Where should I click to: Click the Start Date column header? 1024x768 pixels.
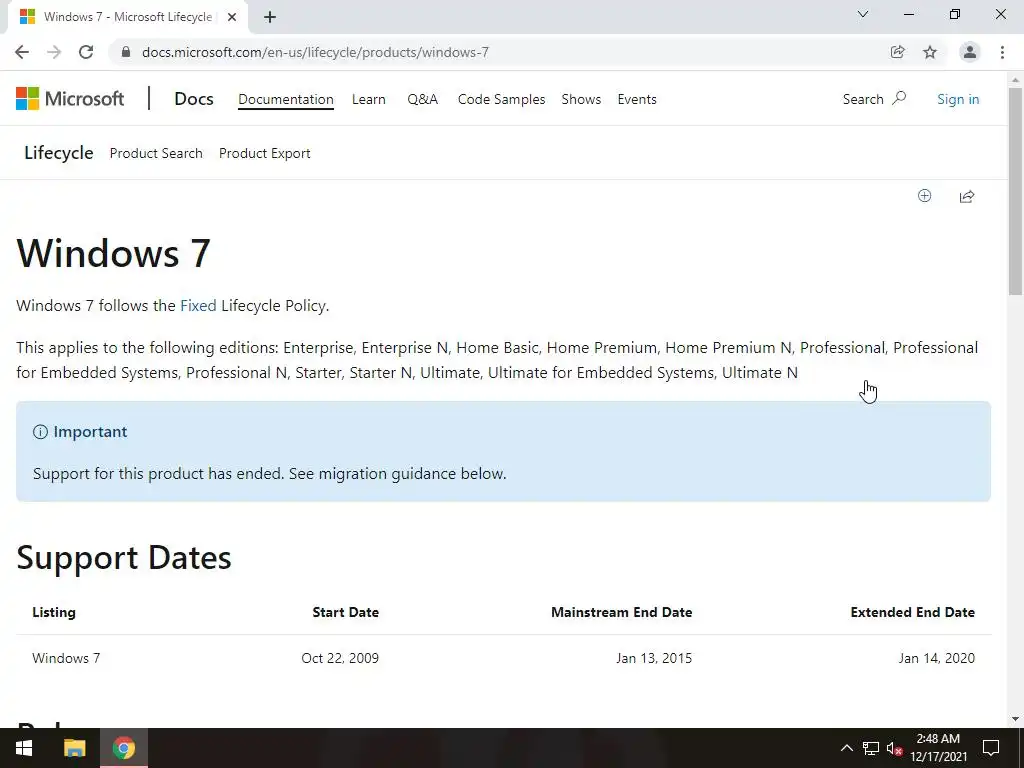coord(345,612)
